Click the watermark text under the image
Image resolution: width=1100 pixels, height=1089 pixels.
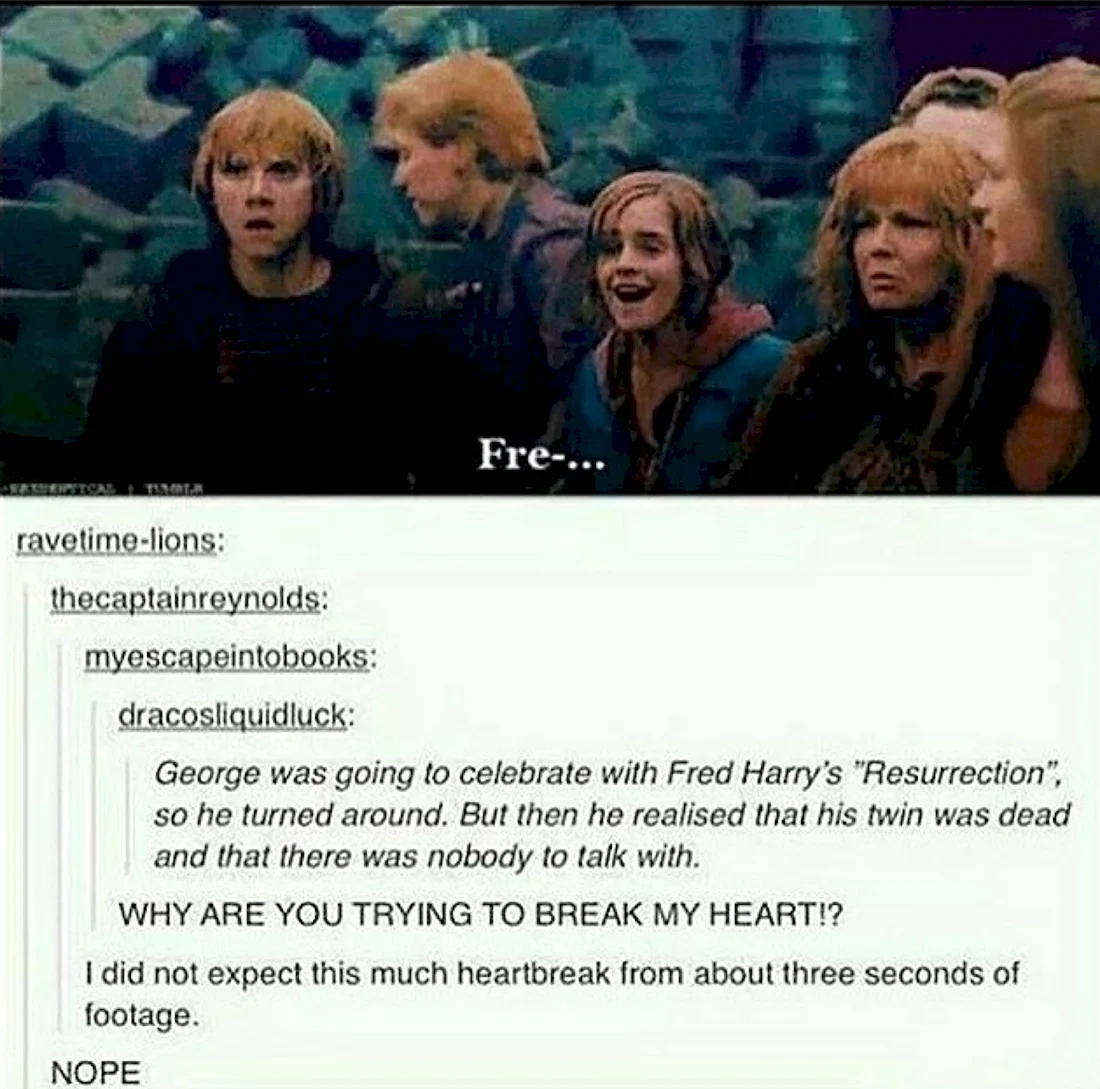click(x=104, y=488)
